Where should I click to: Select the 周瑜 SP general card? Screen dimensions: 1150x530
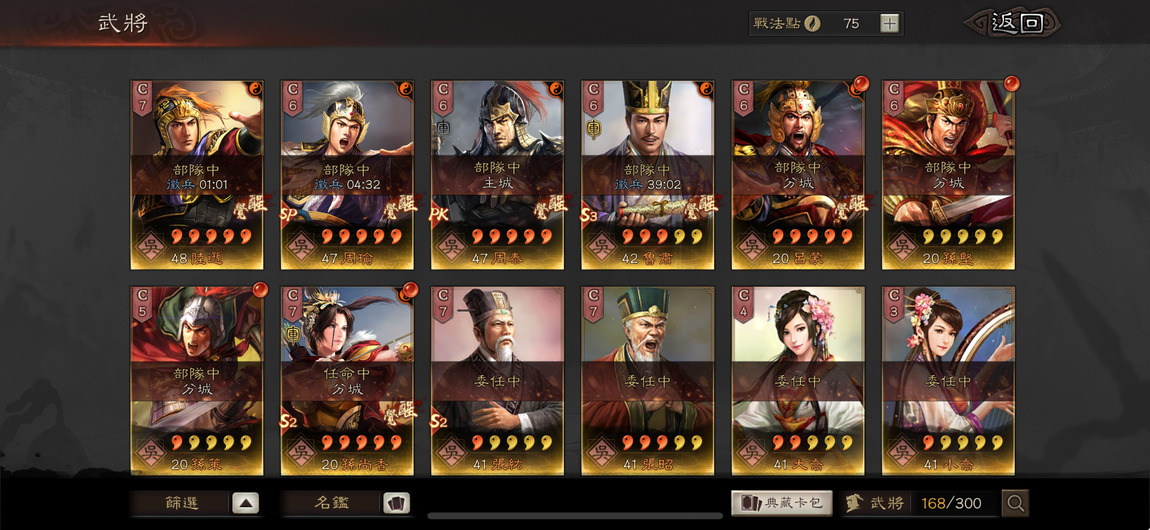348,175
